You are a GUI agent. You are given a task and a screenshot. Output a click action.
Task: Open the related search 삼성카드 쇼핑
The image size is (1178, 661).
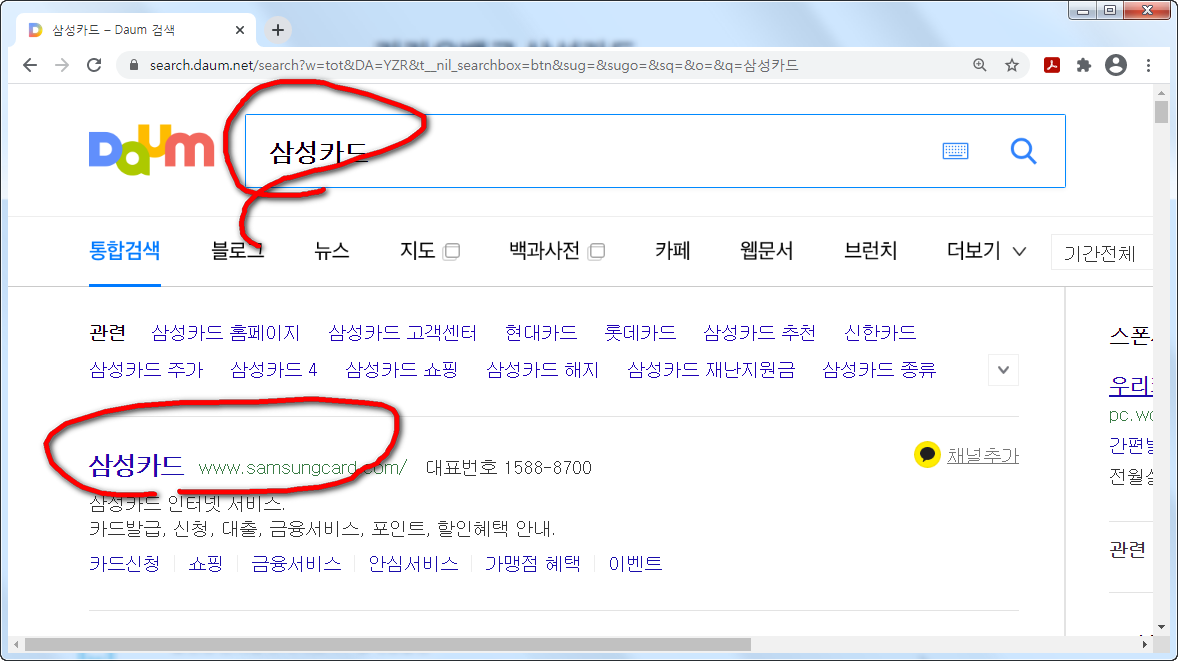click(x=401, y=370)
